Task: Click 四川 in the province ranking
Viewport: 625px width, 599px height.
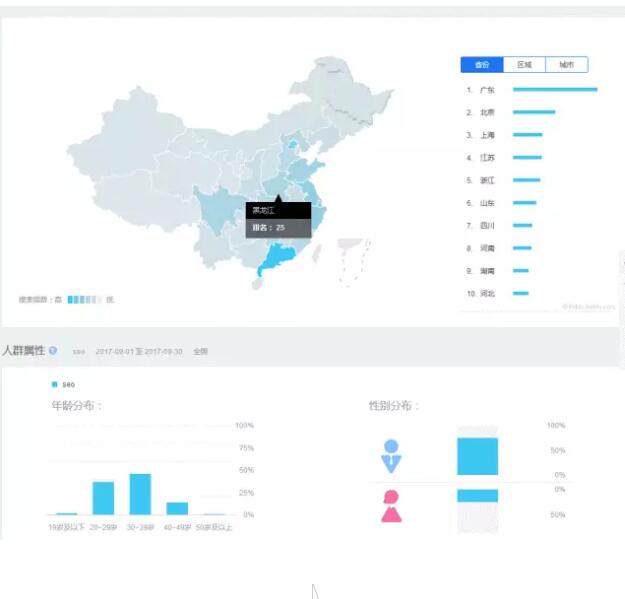Action: pos(487,226)
